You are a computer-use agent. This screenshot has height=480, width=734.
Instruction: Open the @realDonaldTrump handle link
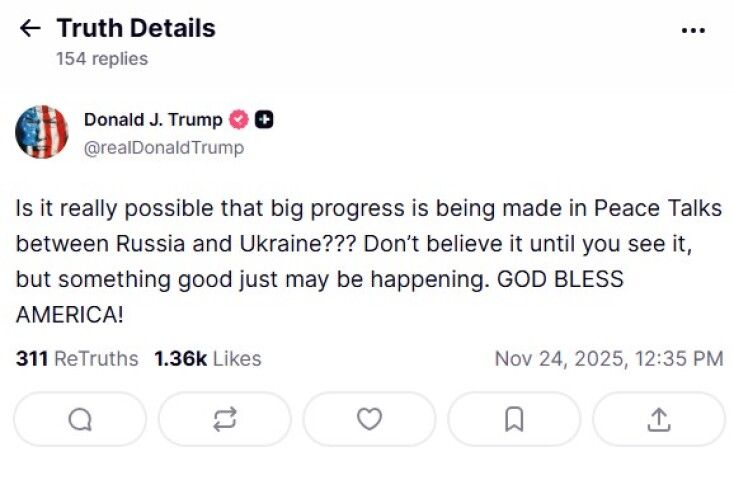pyautogui.click(x=163, y=147)
